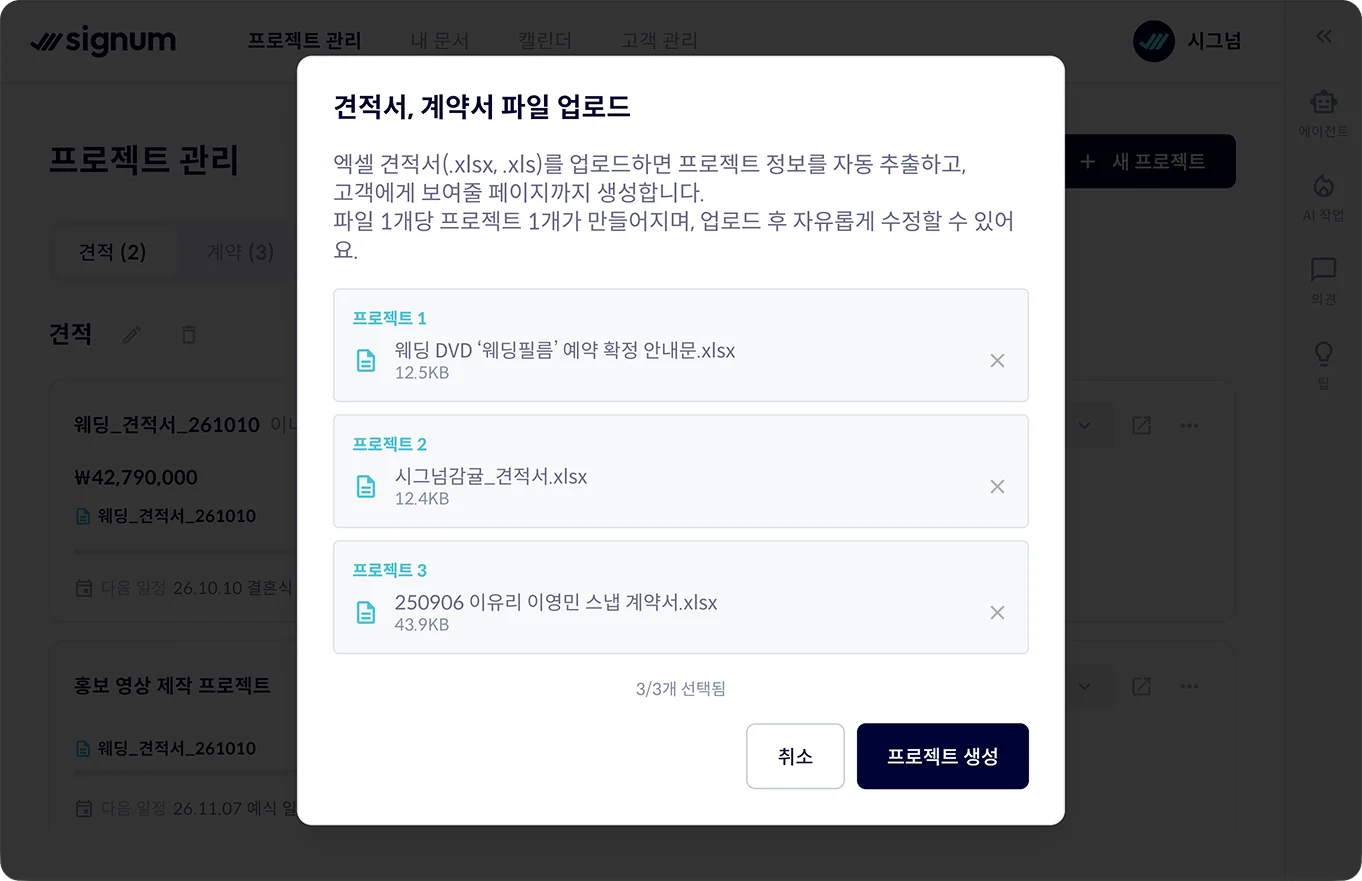Click the pencil edit icon beside 견적
This screenshot has width=1362, height=881.
(x=131, y=335)
